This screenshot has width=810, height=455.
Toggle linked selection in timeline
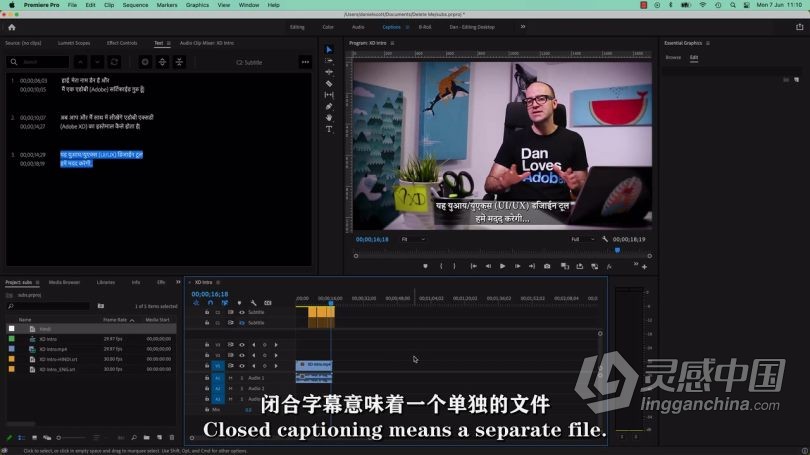point(225,303)
